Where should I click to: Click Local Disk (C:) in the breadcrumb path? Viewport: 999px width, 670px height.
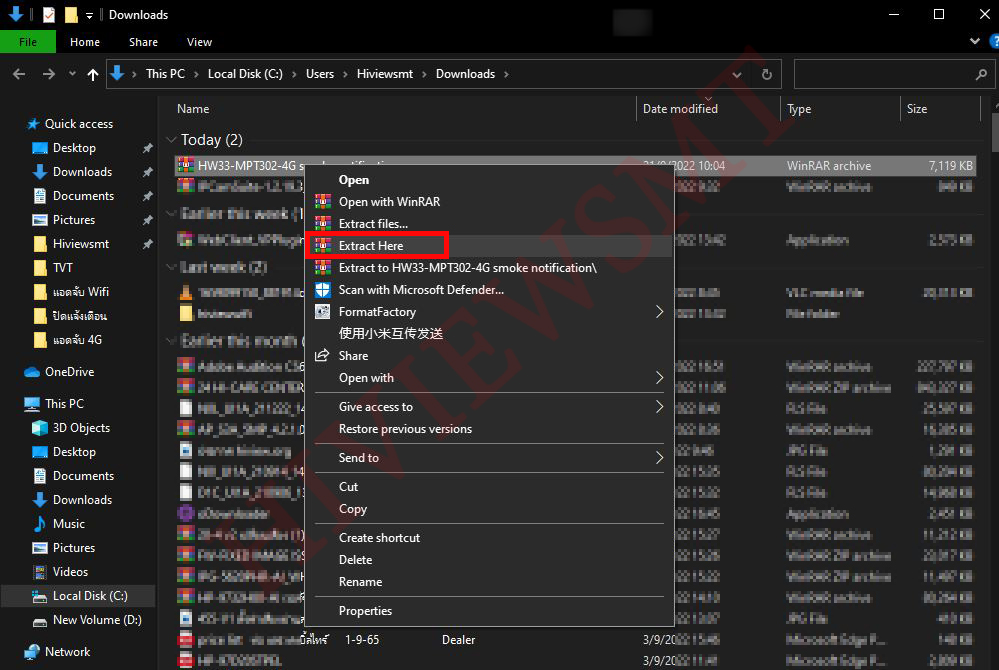point(245,74)
